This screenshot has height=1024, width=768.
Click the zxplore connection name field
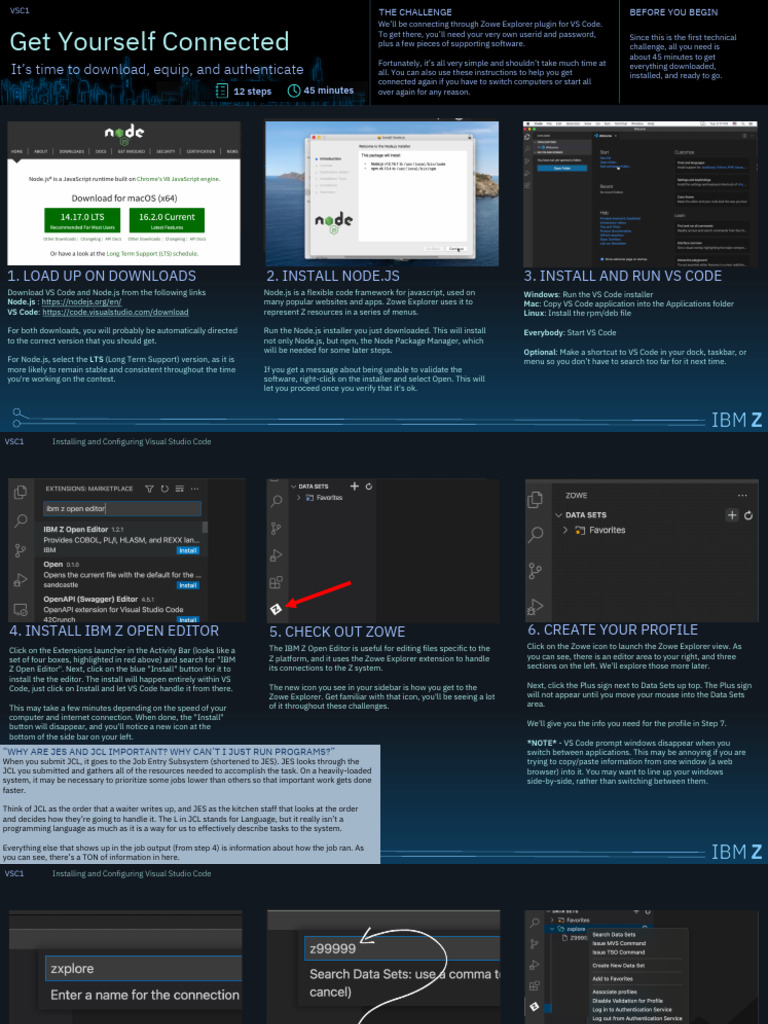(x=144, y=968)
